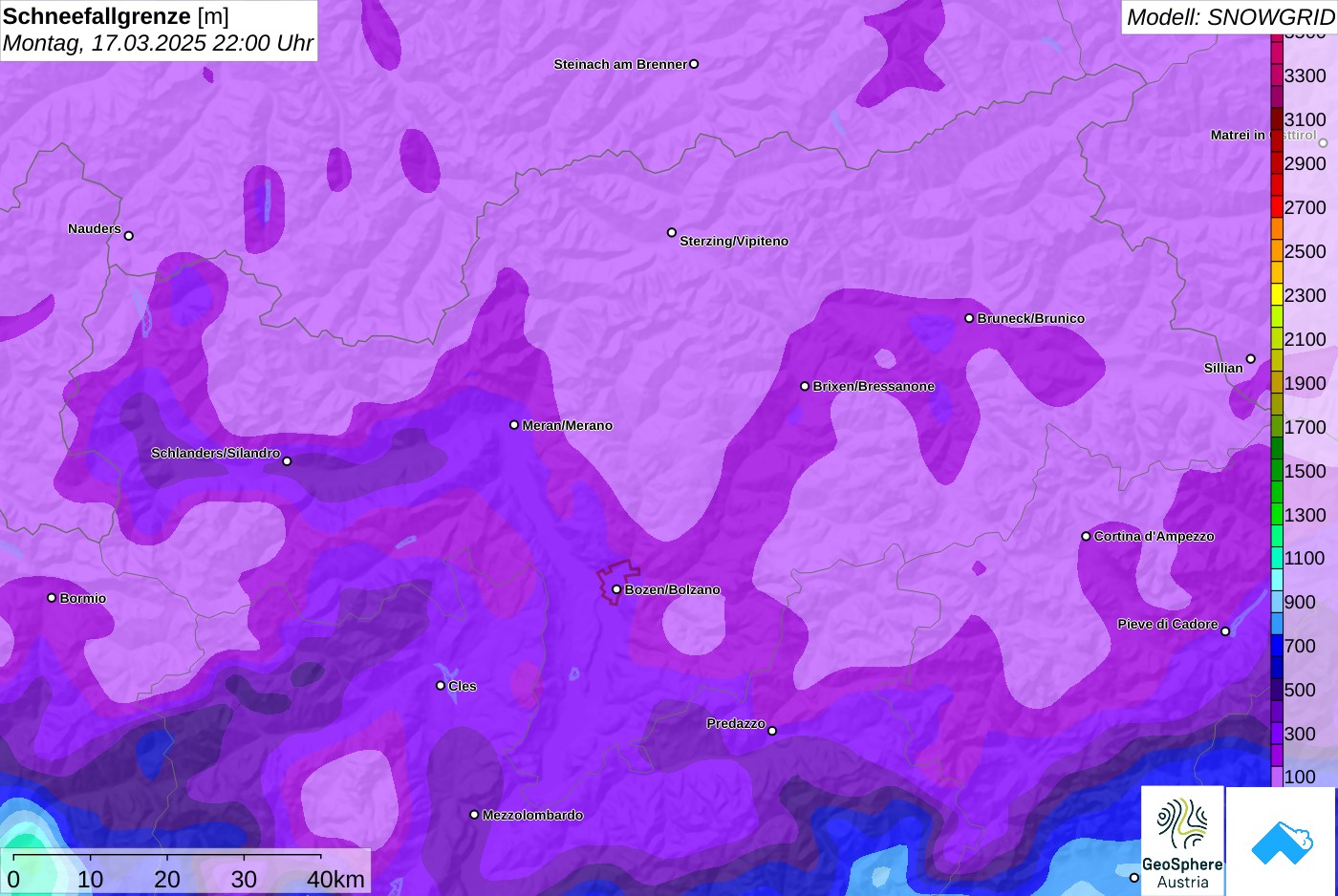Click the Modell: SNOWGRID label

[x=1230, y=17]
